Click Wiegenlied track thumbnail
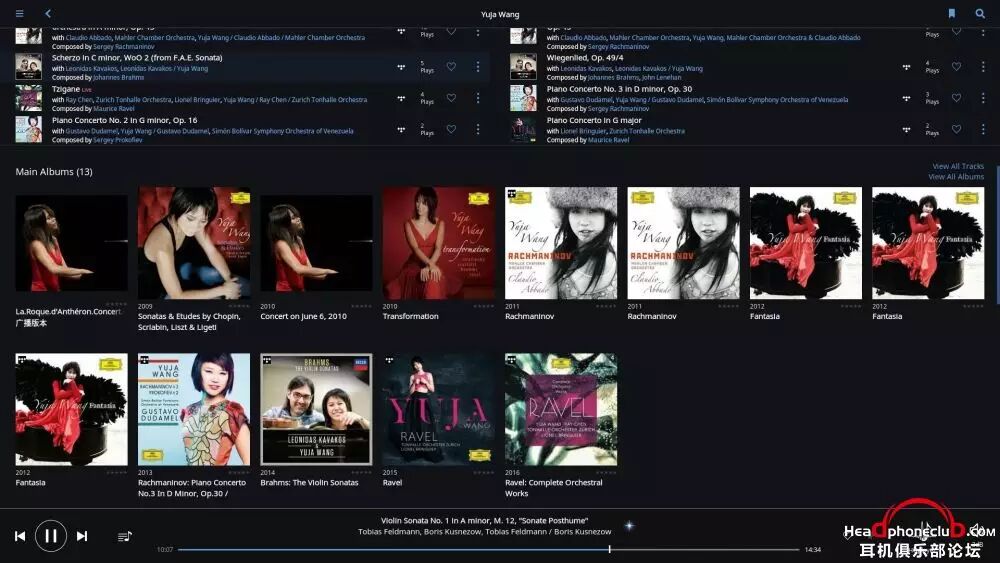 pos(523,67)
